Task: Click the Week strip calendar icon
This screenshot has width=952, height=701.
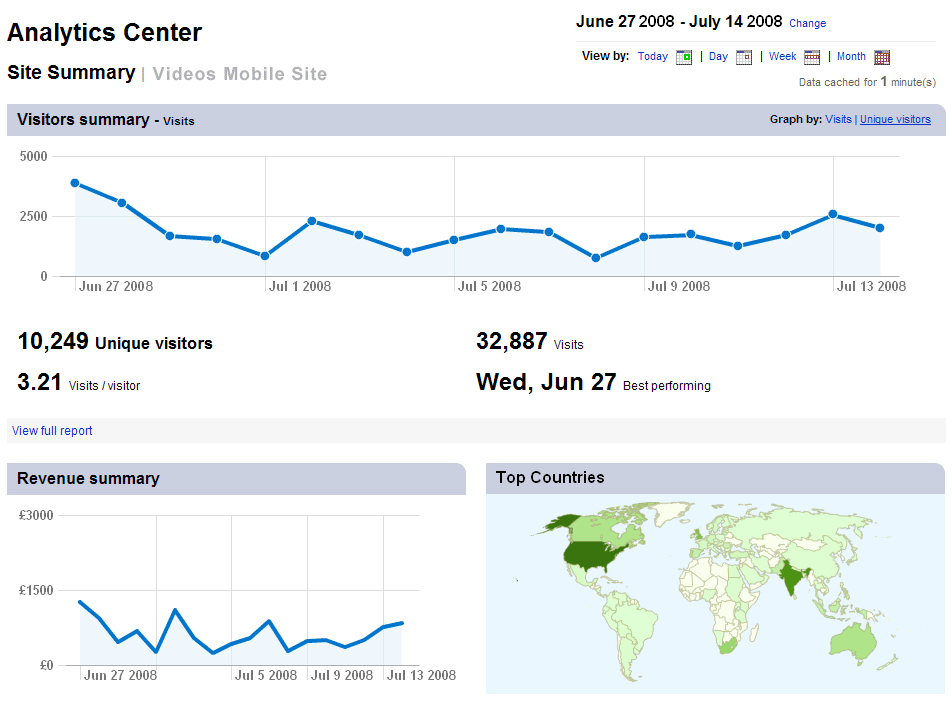Action: tap(811, 57)
